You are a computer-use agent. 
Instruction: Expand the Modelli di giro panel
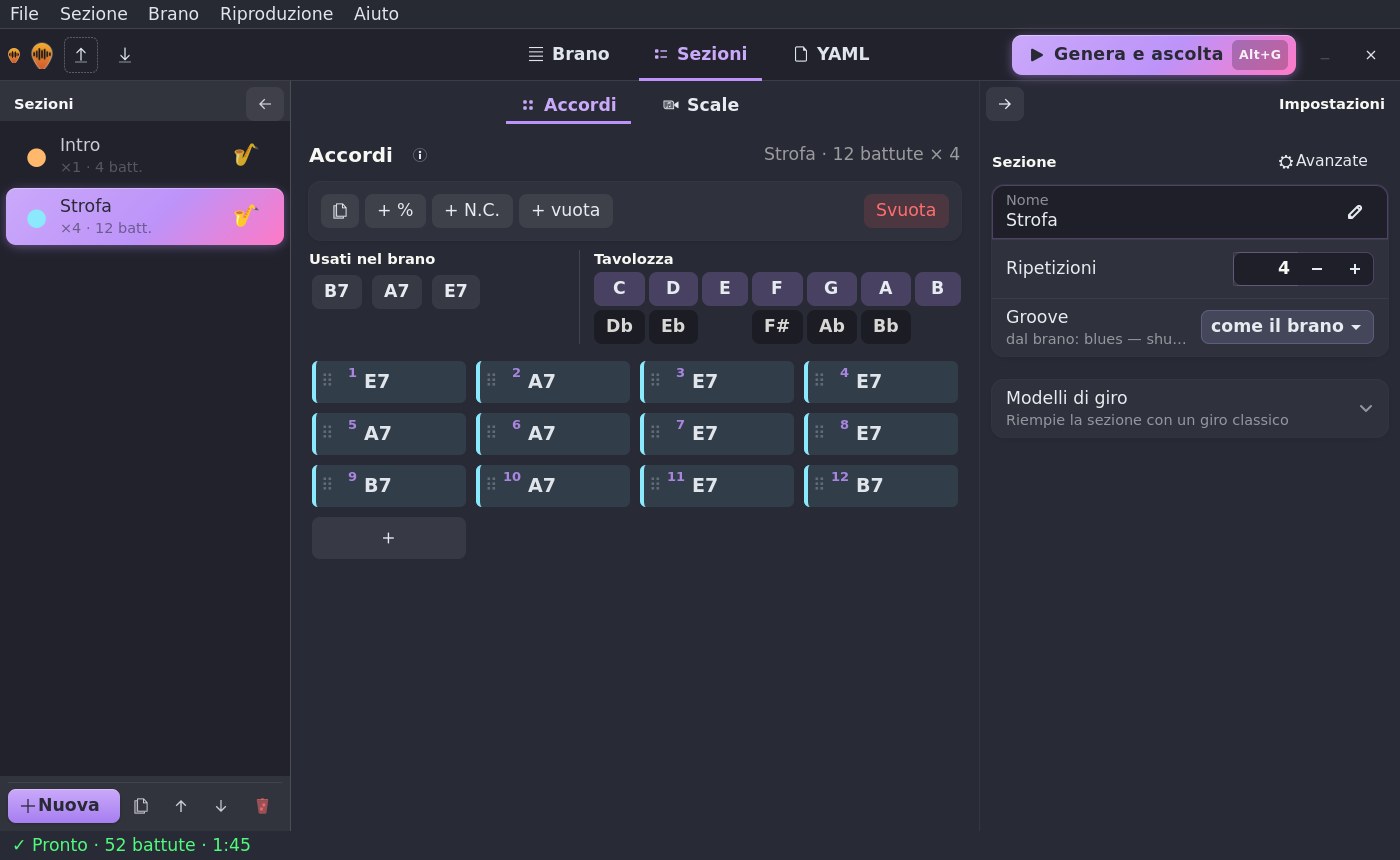[1189, 408]
